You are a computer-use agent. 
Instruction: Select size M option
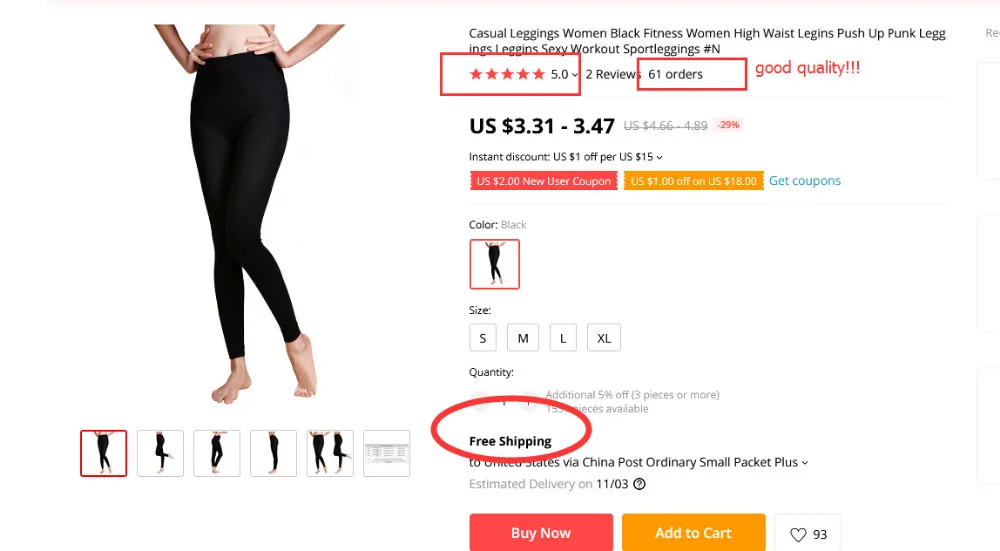[523, 338]
